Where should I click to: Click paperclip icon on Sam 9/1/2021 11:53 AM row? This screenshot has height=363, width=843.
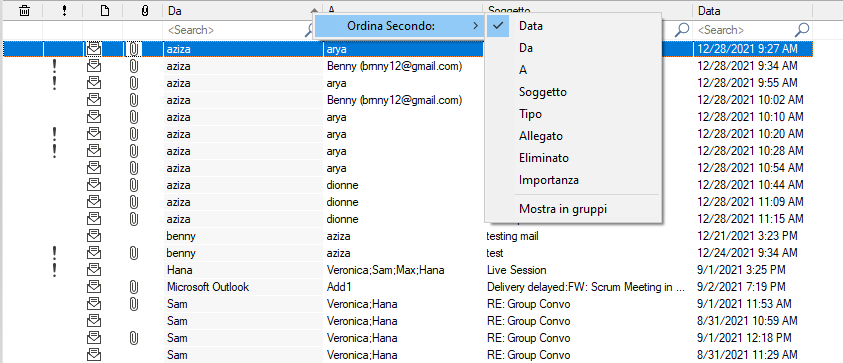134,304
